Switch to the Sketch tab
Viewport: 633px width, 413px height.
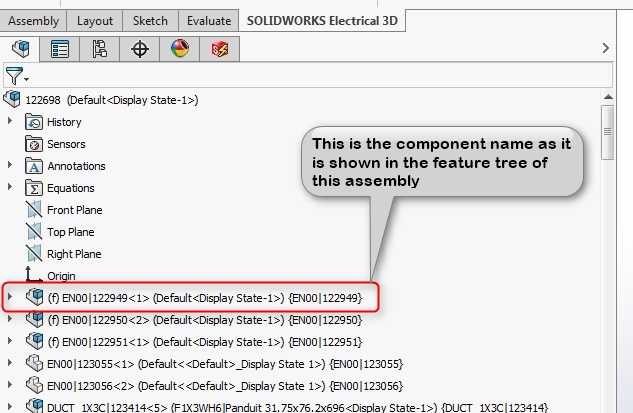point(150,21)
